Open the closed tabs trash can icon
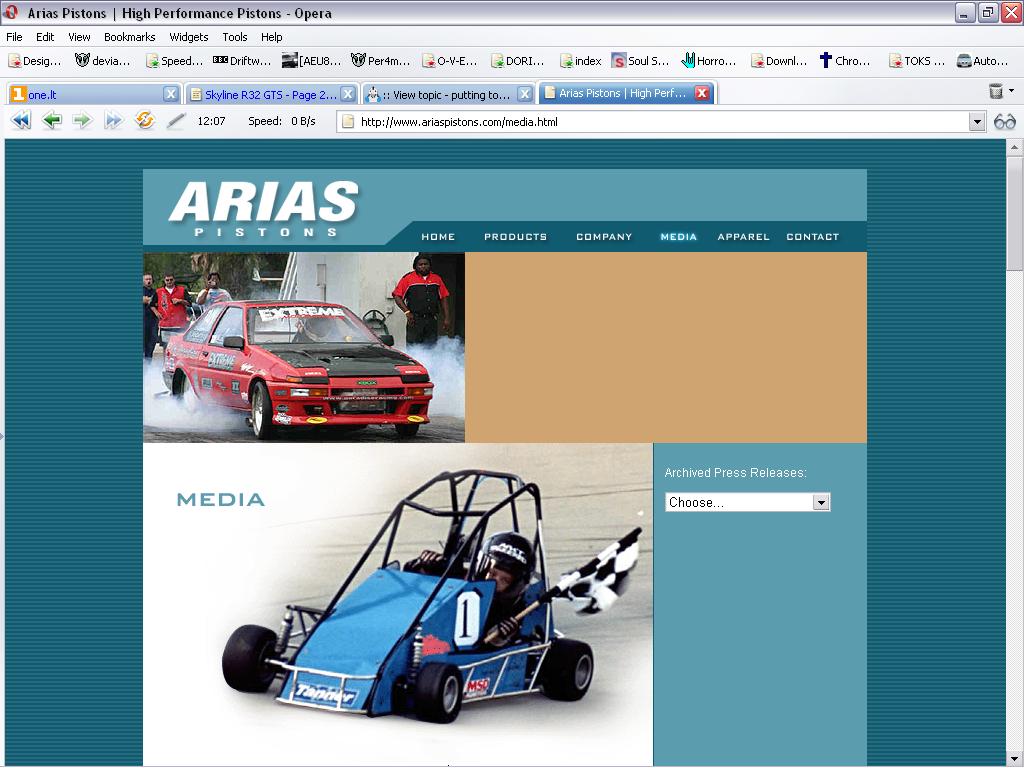Image resolution: width=1024 pixels, height=768 pixels. click(x=995, y=92)
